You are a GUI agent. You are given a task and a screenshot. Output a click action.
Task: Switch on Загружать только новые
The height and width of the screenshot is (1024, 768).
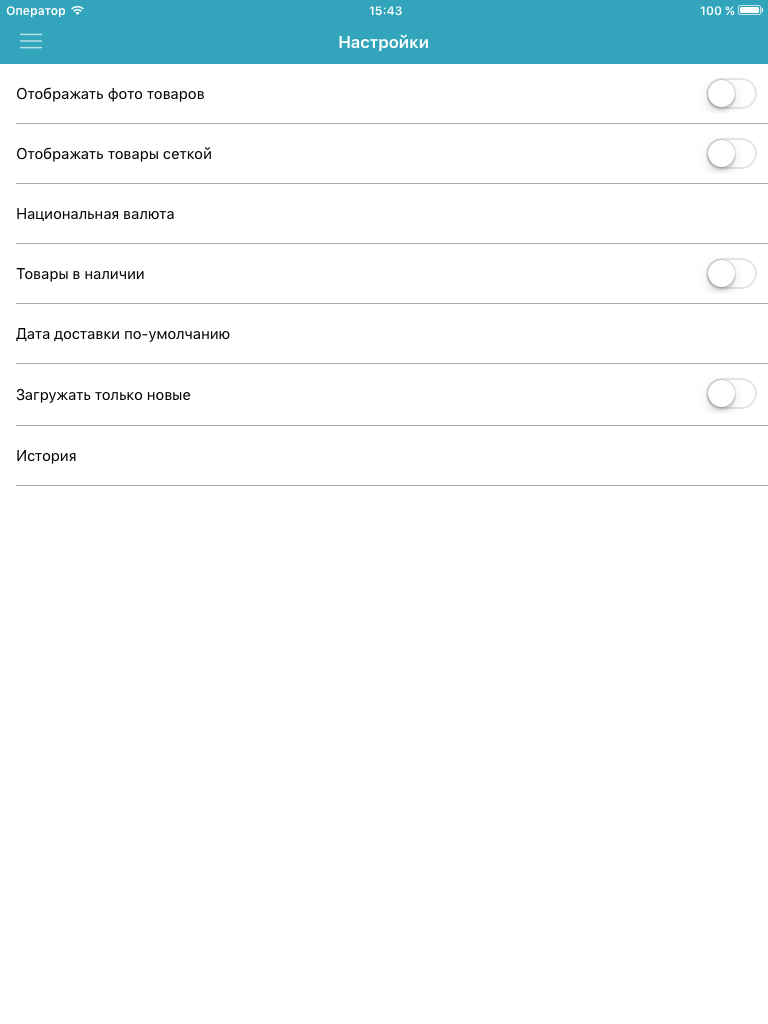click(731, 394)
